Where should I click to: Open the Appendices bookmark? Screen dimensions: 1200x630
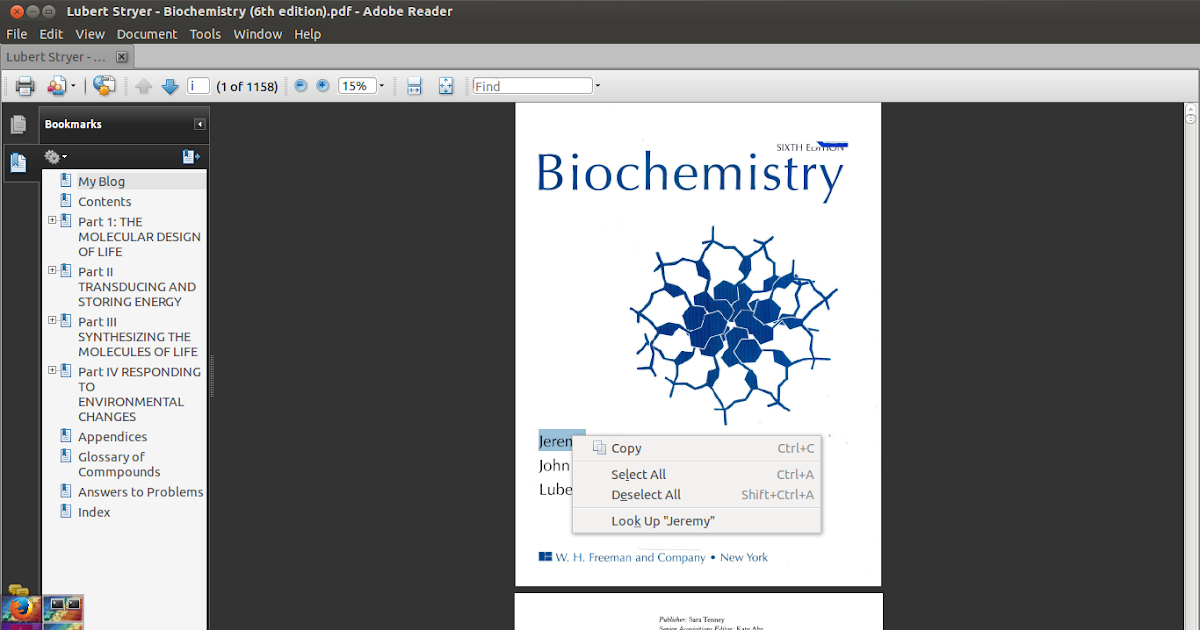[113, 436]
